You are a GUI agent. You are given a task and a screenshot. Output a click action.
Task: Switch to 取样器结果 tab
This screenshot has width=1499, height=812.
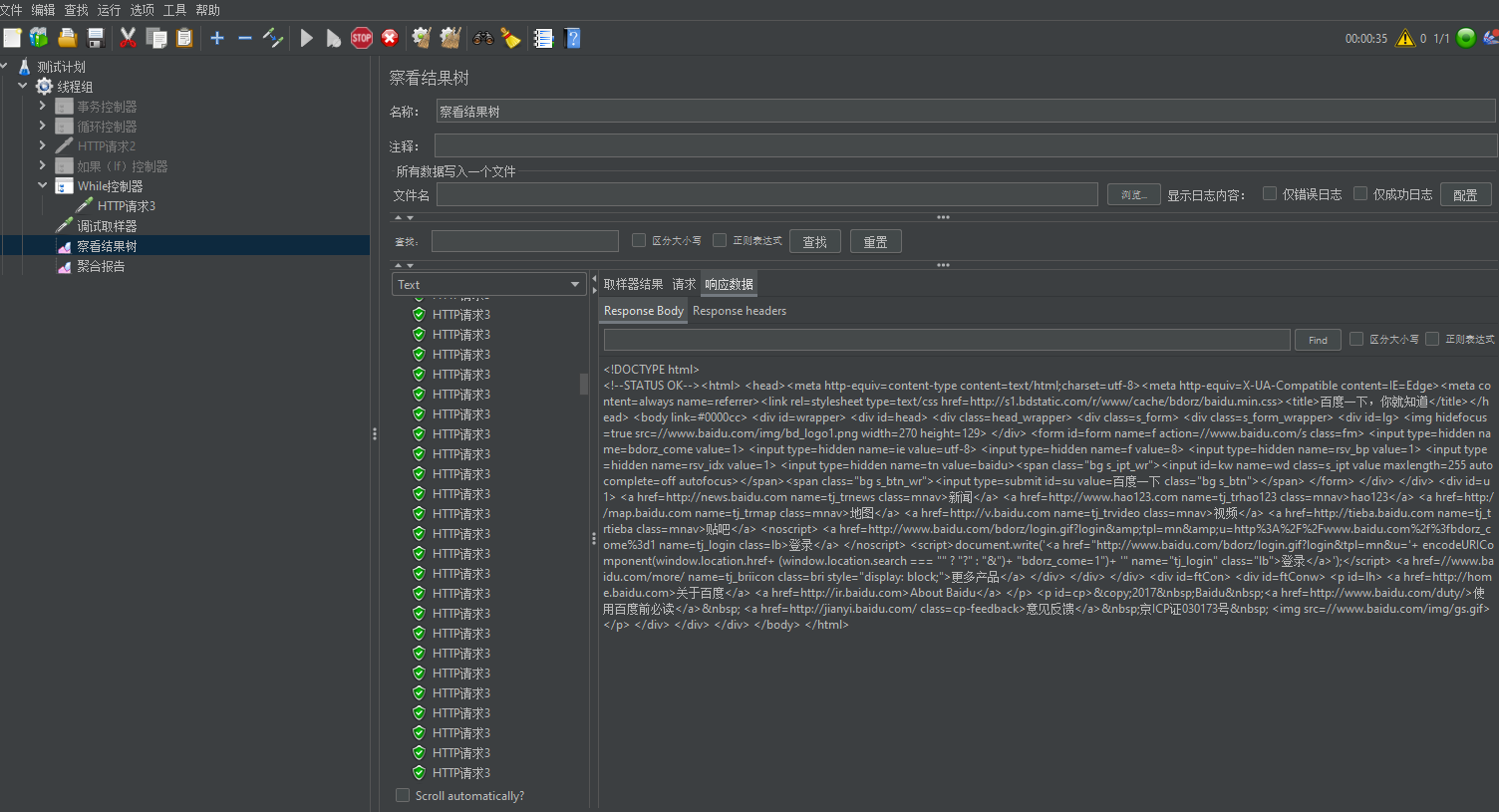point(633,284)
